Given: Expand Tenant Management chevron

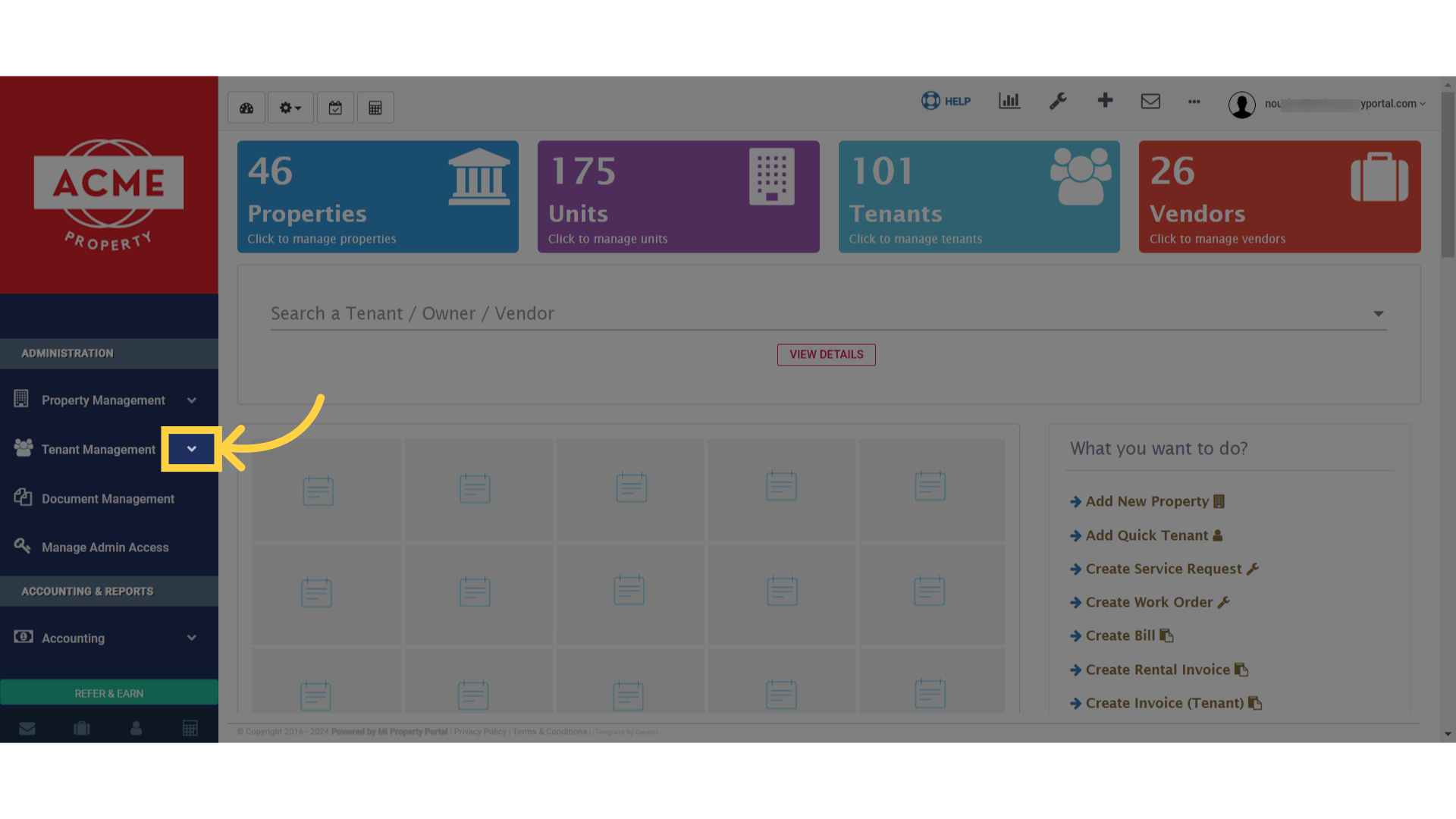Looking at the screenshot, I should [192, 449].
